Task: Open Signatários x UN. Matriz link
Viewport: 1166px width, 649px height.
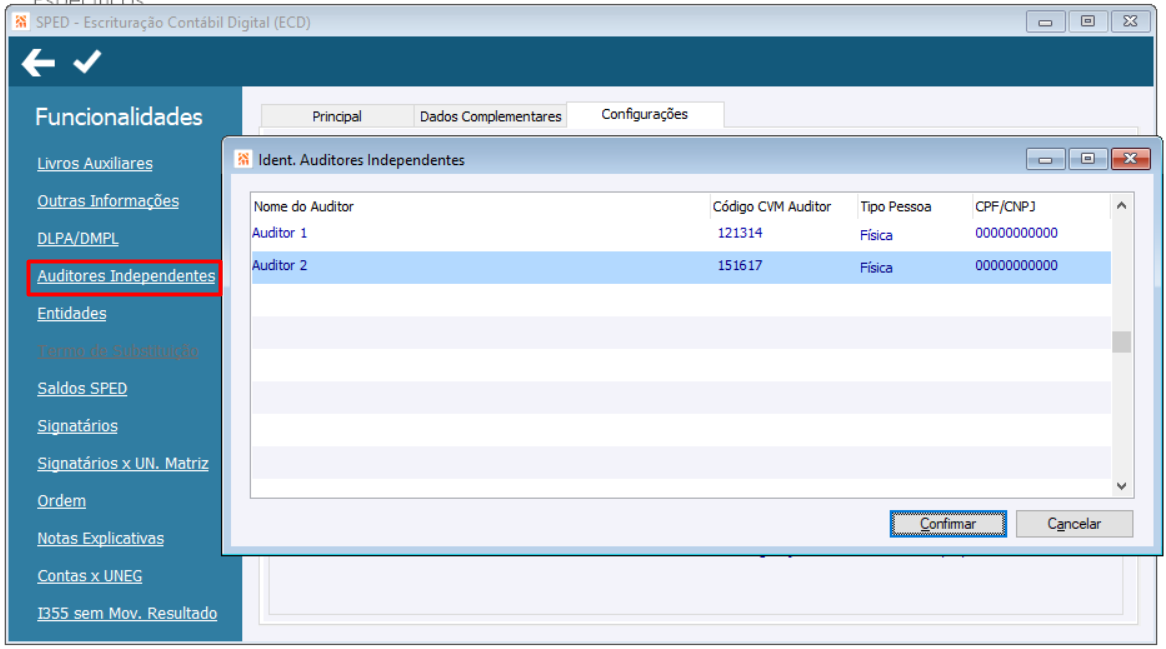Action: tap(123, 463)
